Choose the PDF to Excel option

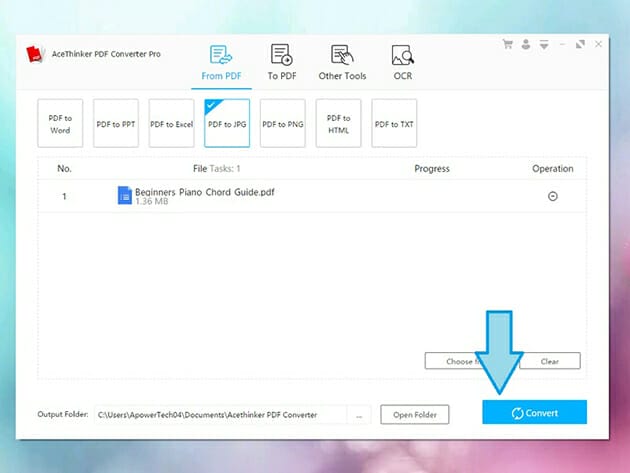pos(171,124)
